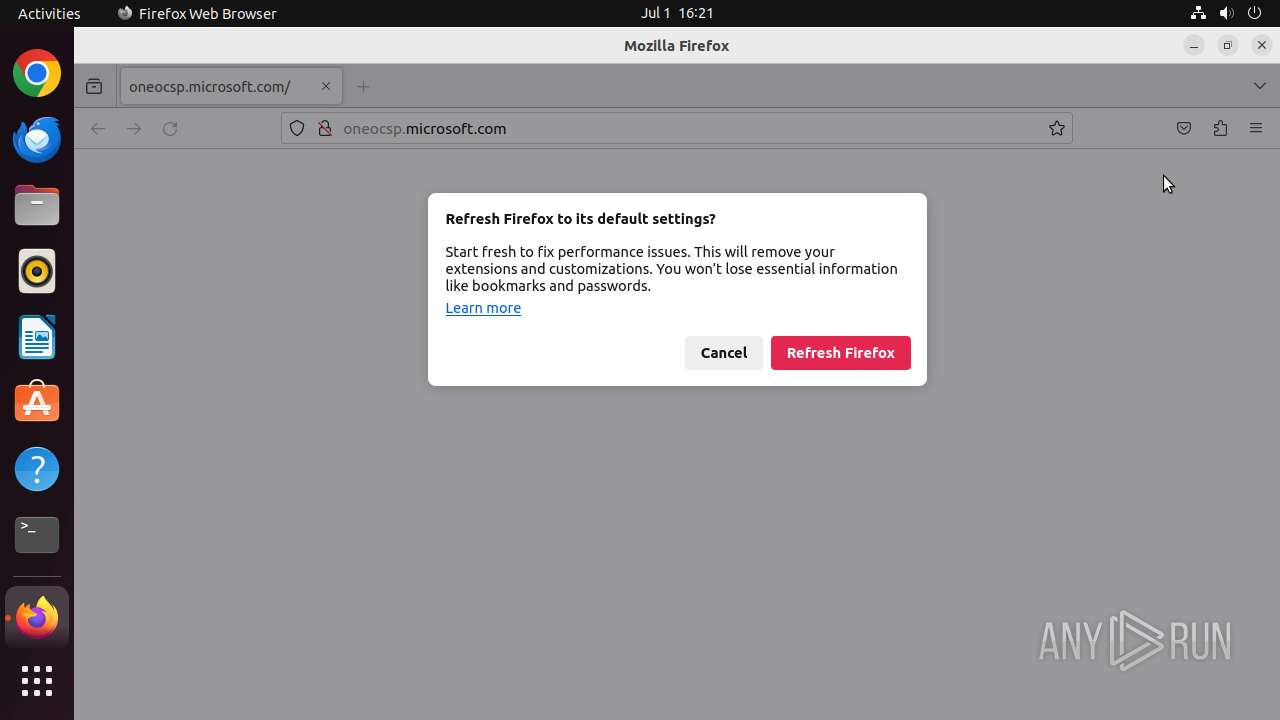The width and height of the screenshot is (1280, 720).
Task: Click the Refresh Firefox button
Action: click(x=840, y=353)
